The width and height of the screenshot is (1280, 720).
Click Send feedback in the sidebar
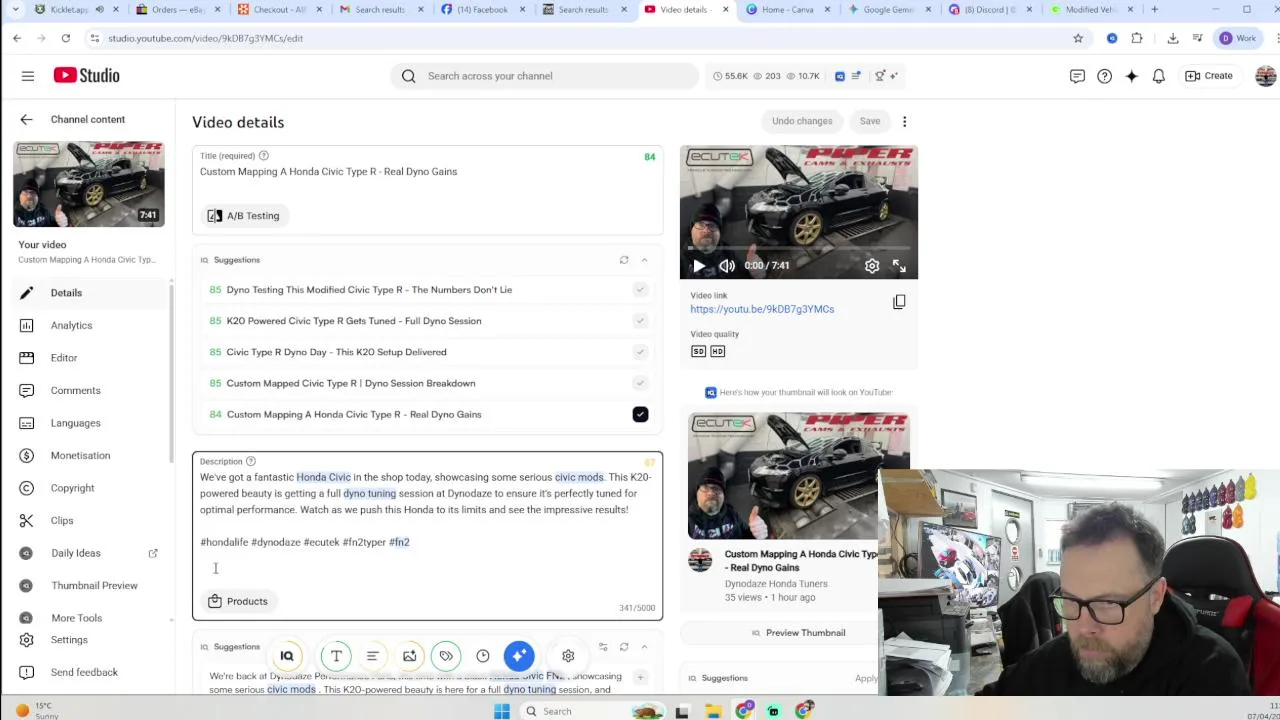click(87, 672)
